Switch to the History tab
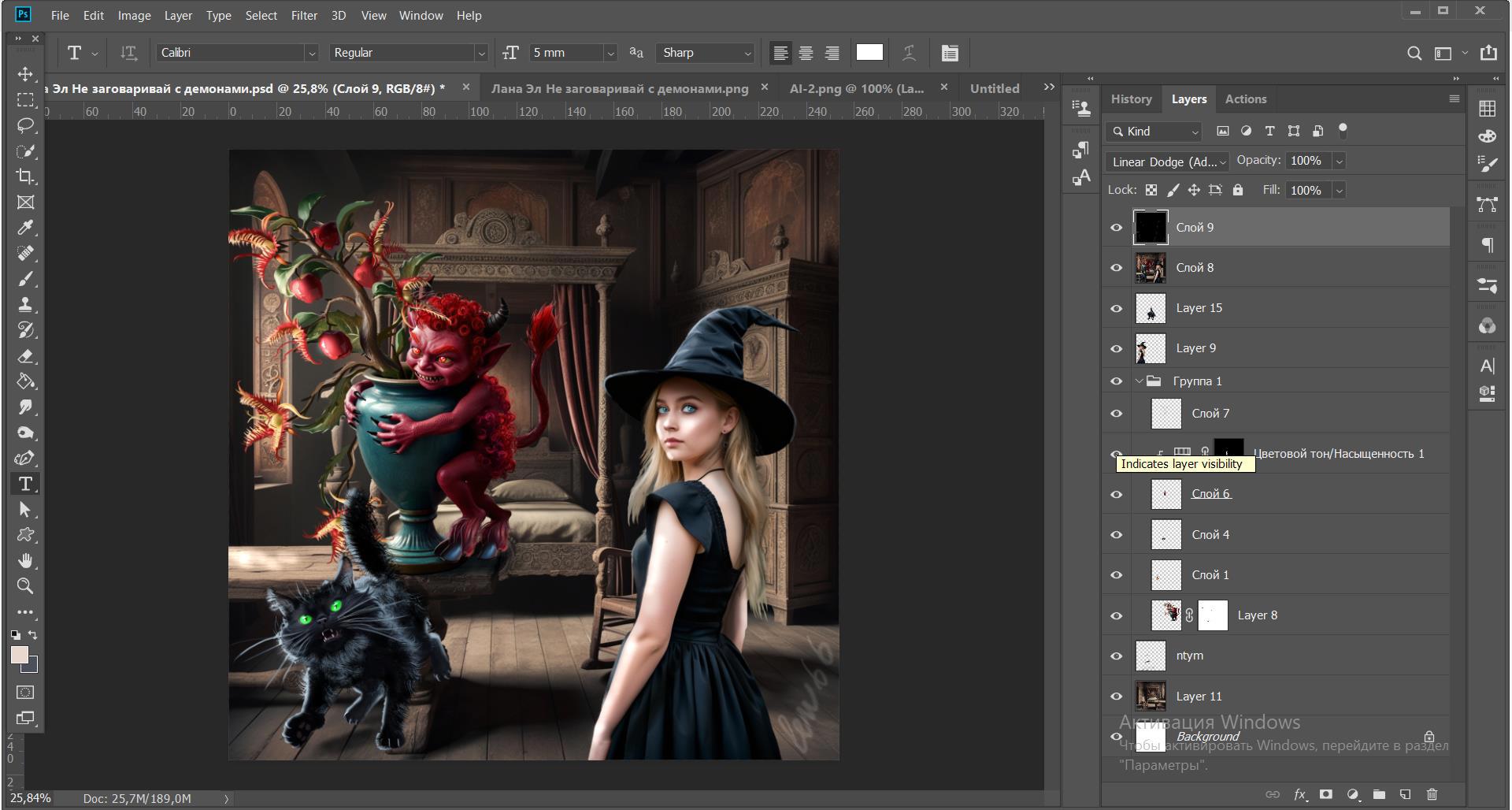The image size is (1512, 810). coord(1131,99)
